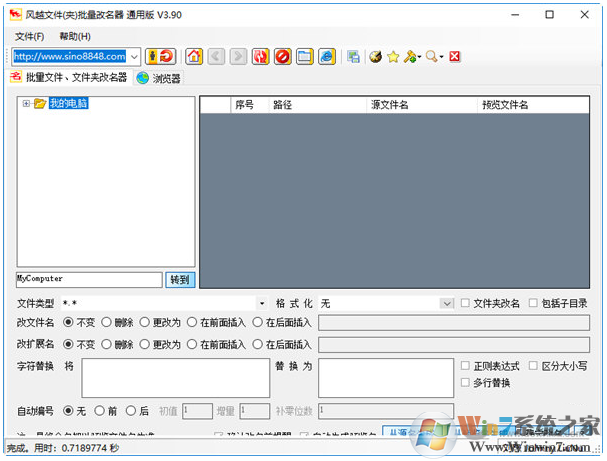Viewport: 607px width, 461px height.
Task: Click the magnifier search icon
Action: pos(431,57)
